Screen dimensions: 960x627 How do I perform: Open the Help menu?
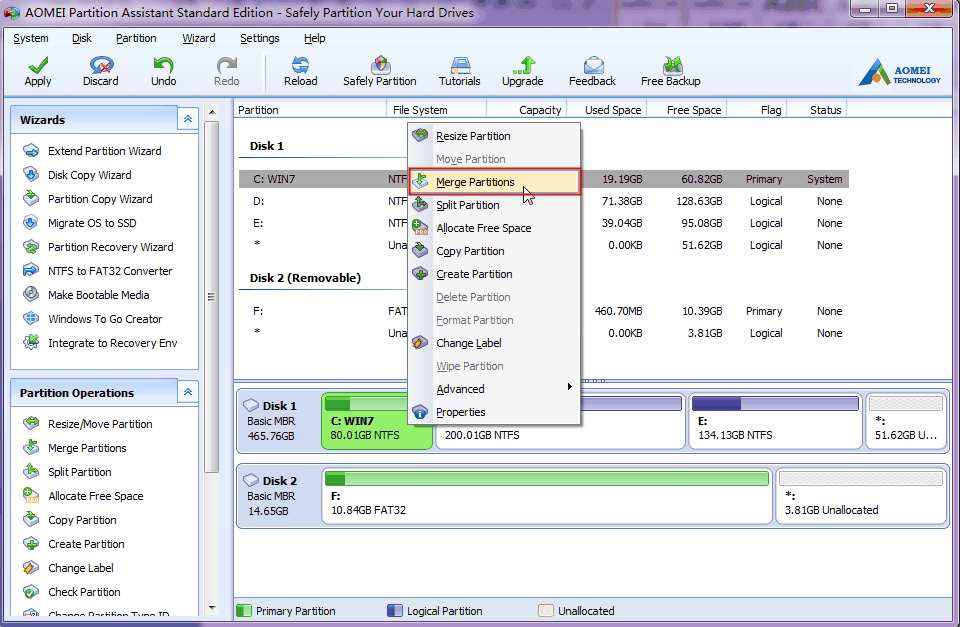pyautogui.click(x=315, y=38)
